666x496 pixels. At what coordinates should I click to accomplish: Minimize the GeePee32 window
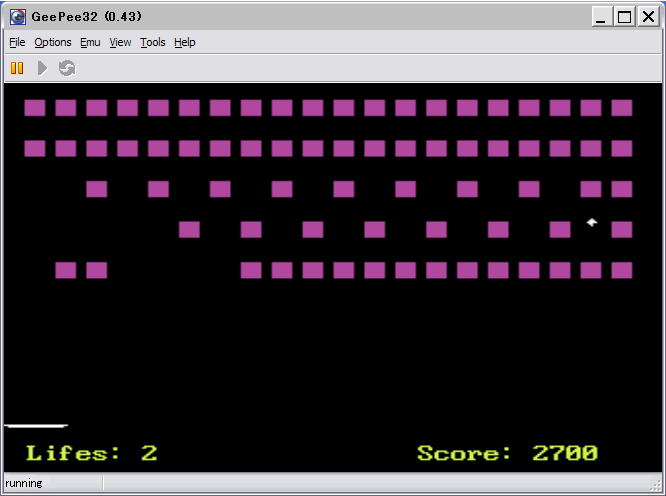point(602,16)
